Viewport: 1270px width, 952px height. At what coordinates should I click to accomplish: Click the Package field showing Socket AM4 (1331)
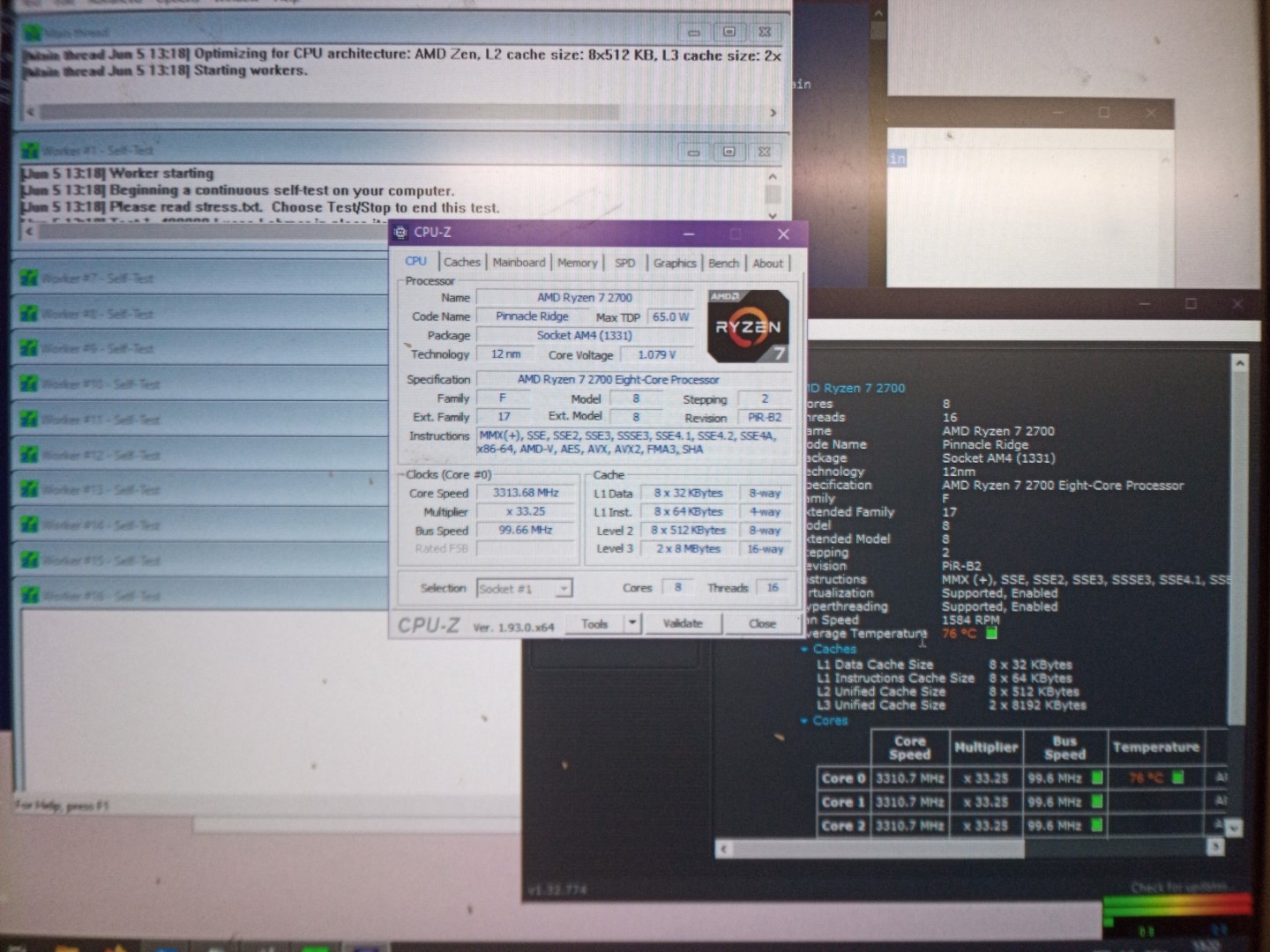[586, 336]
